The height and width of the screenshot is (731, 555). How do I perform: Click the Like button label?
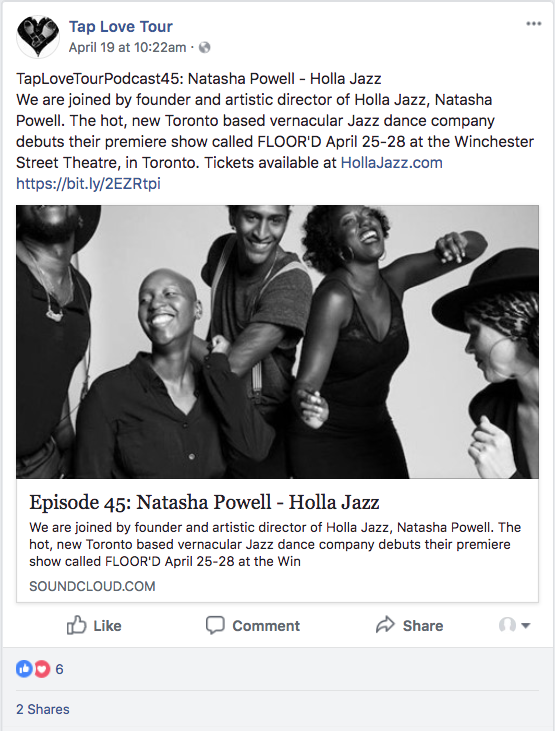(107, 626)
